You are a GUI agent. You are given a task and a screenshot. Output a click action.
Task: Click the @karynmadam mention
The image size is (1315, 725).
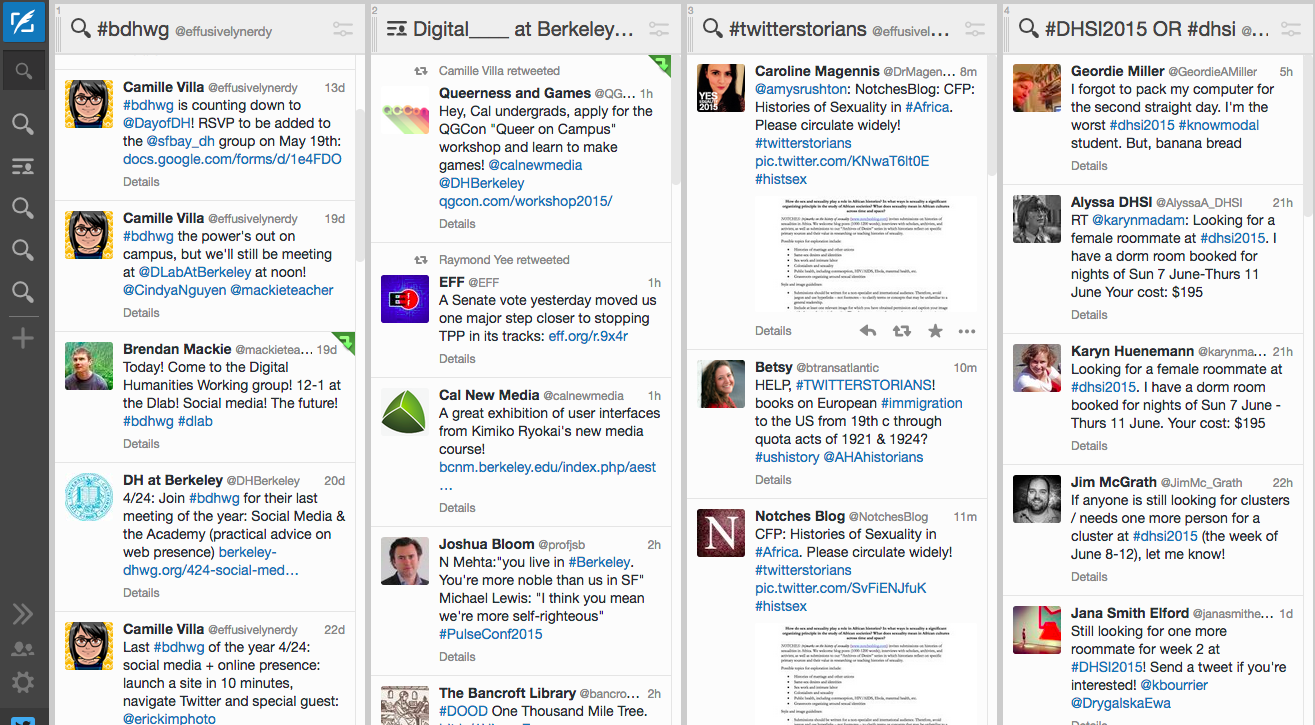1138,220
